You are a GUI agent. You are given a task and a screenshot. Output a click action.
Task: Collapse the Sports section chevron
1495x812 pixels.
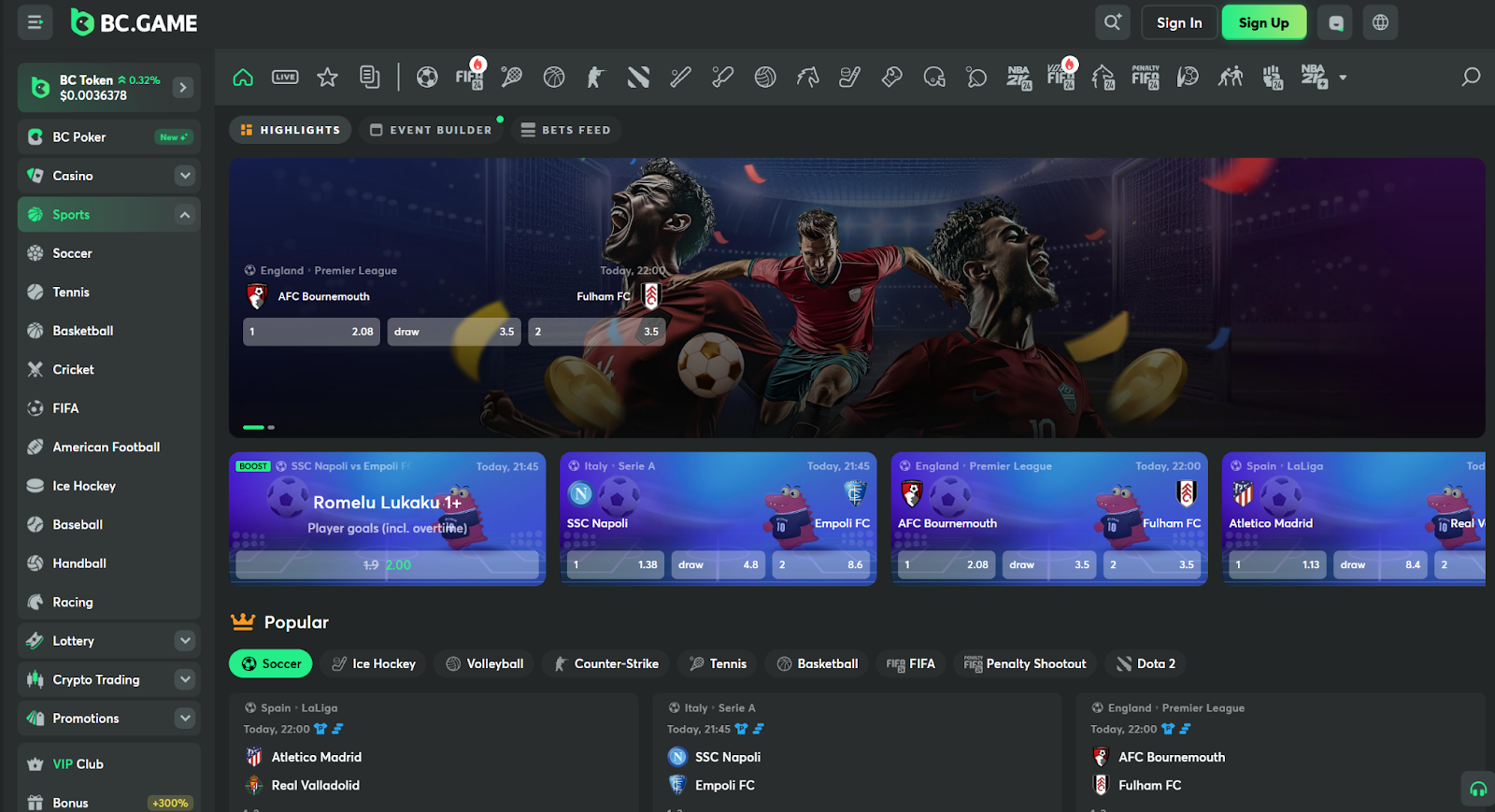click(185, 215)
